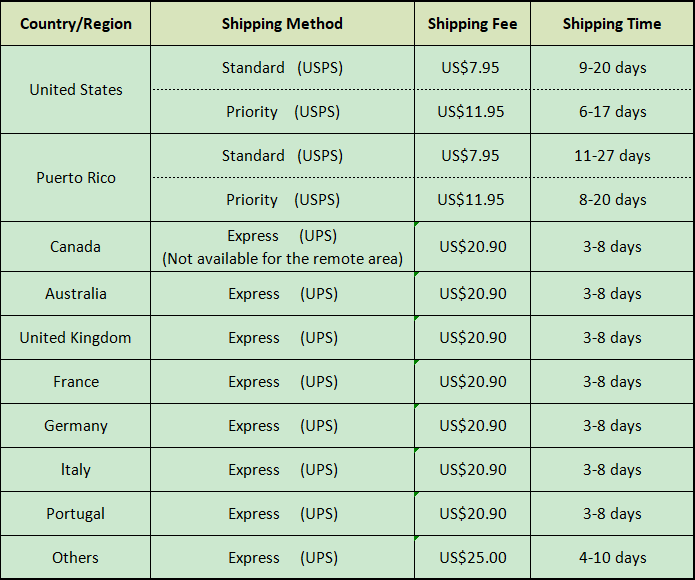The width and height of the screenshot is (695, 580).
Task: Click the Canada row country cell
Action: click(x=75, y=247)
